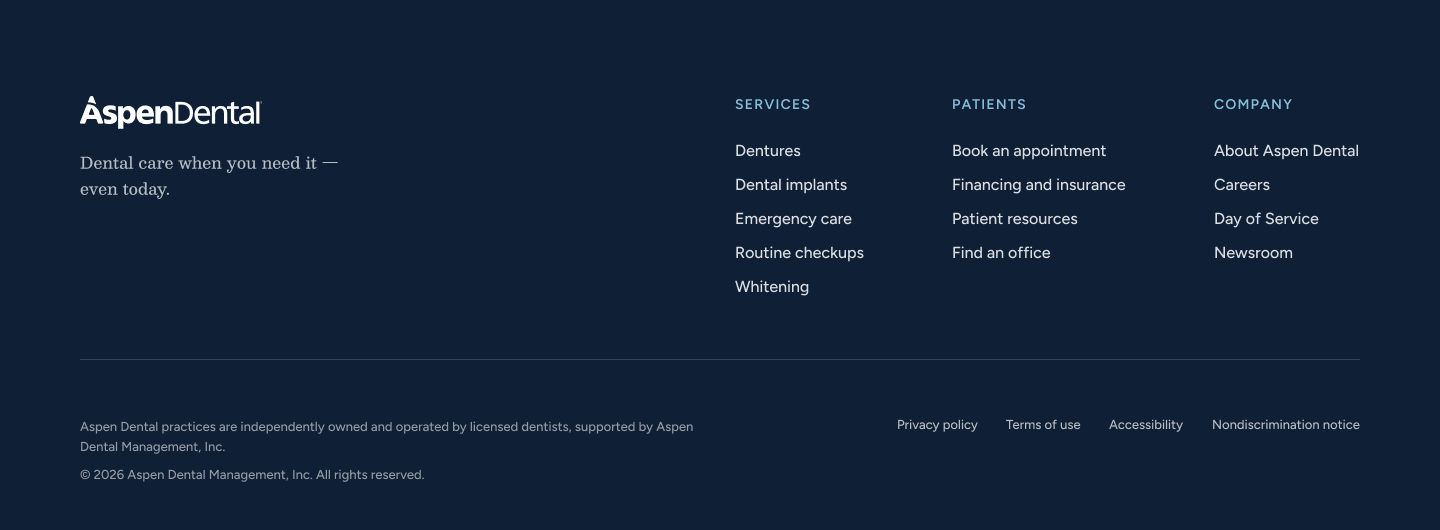The height and width of the screenshot is (530, 1440).
Task: Open the Newsroom link
Action: tap(1253, 253)
